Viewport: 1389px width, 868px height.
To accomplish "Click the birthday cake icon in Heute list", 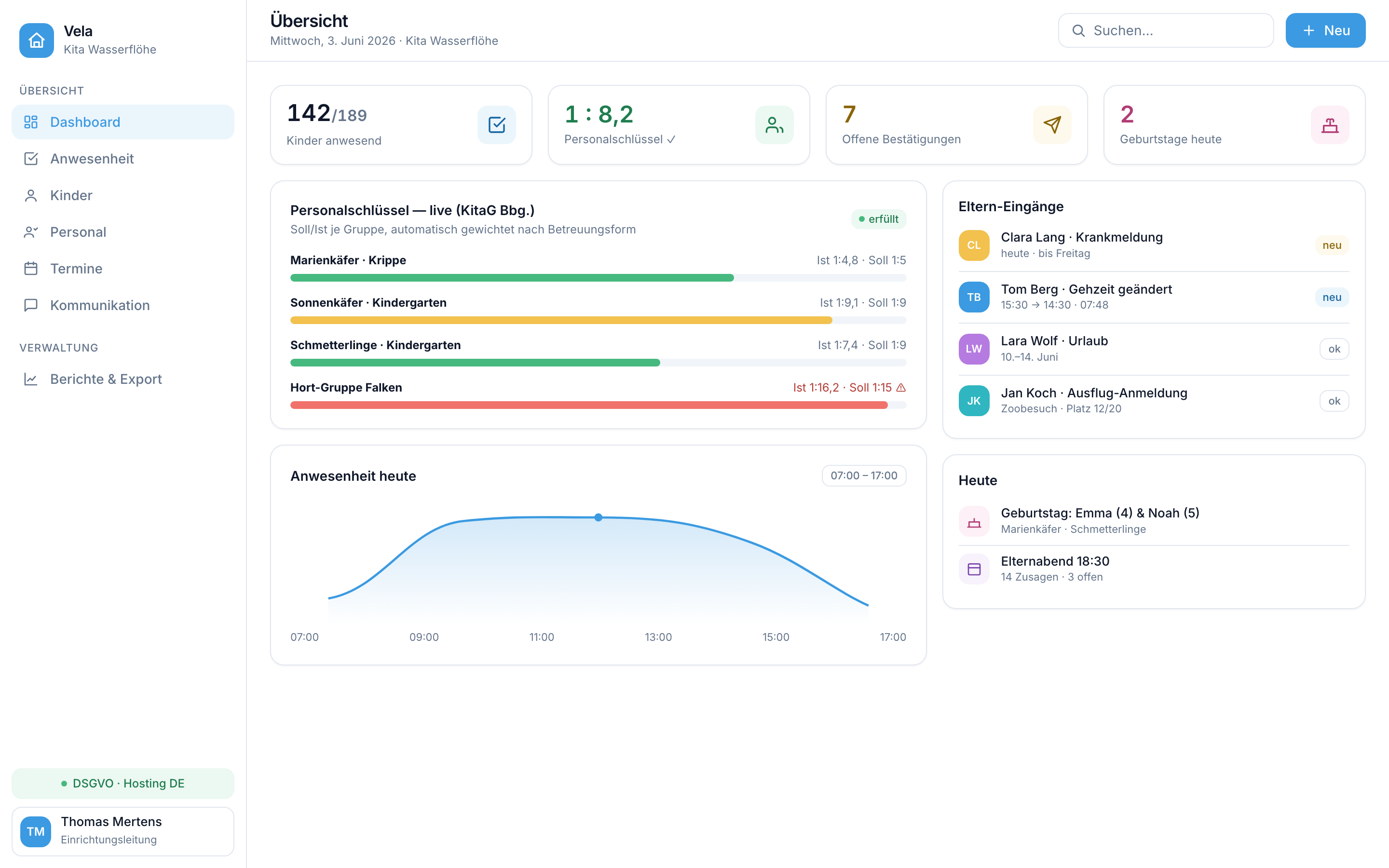I will click(974, 521).
